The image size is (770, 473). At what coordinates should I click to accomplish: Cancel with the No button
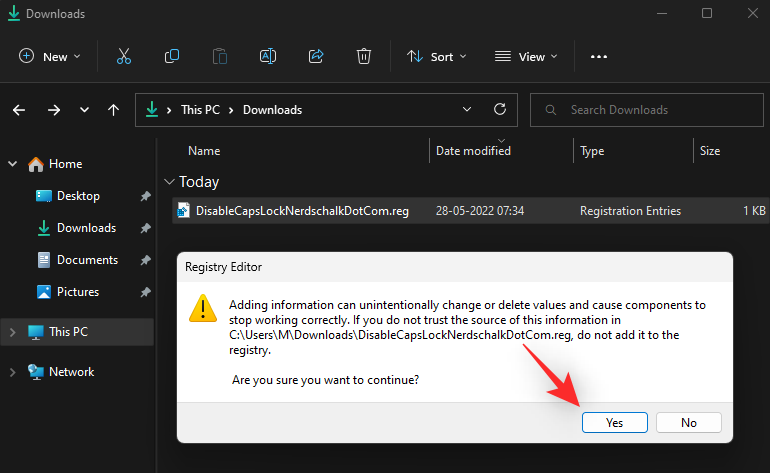point(688,422)
